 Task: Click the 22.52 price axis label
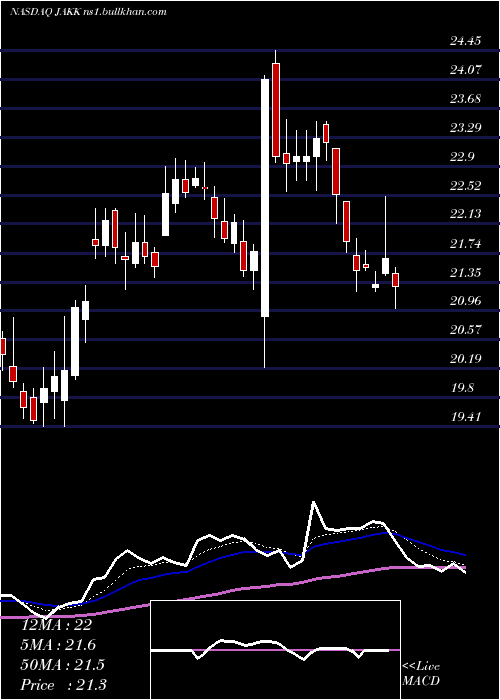point(466,186)
